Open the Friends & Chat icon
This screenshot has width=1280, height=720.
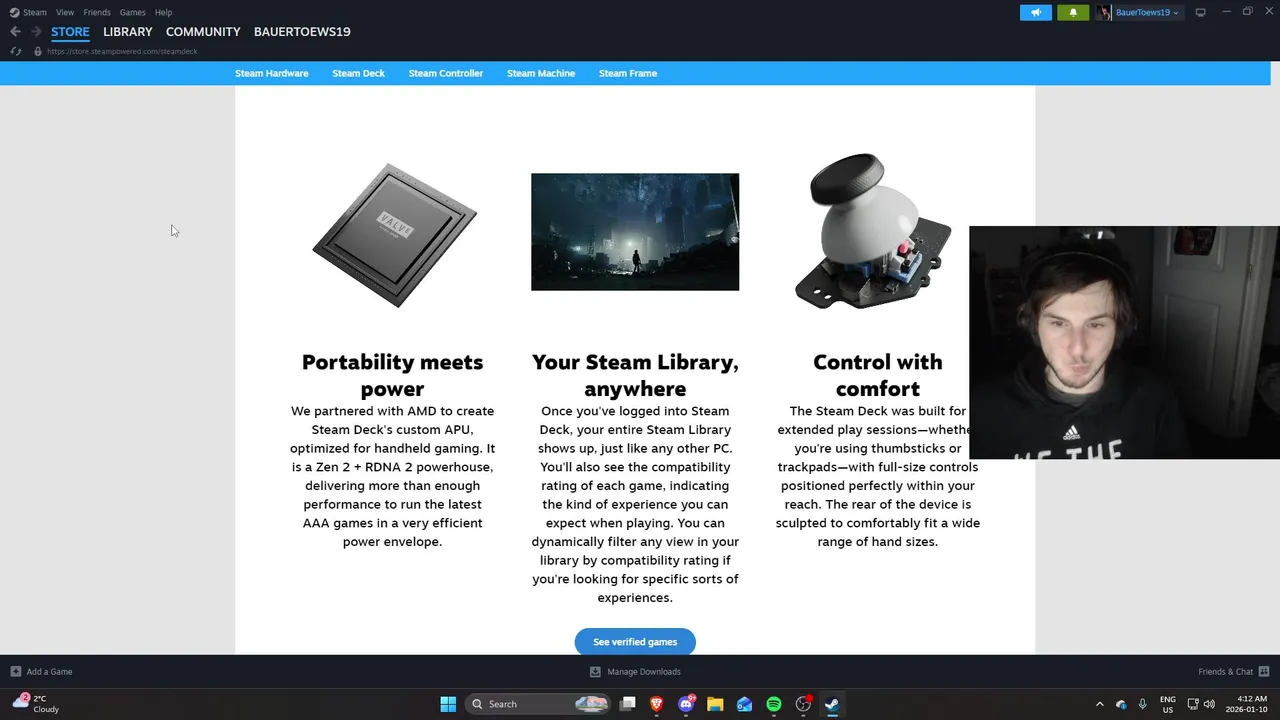(1263, 672)
